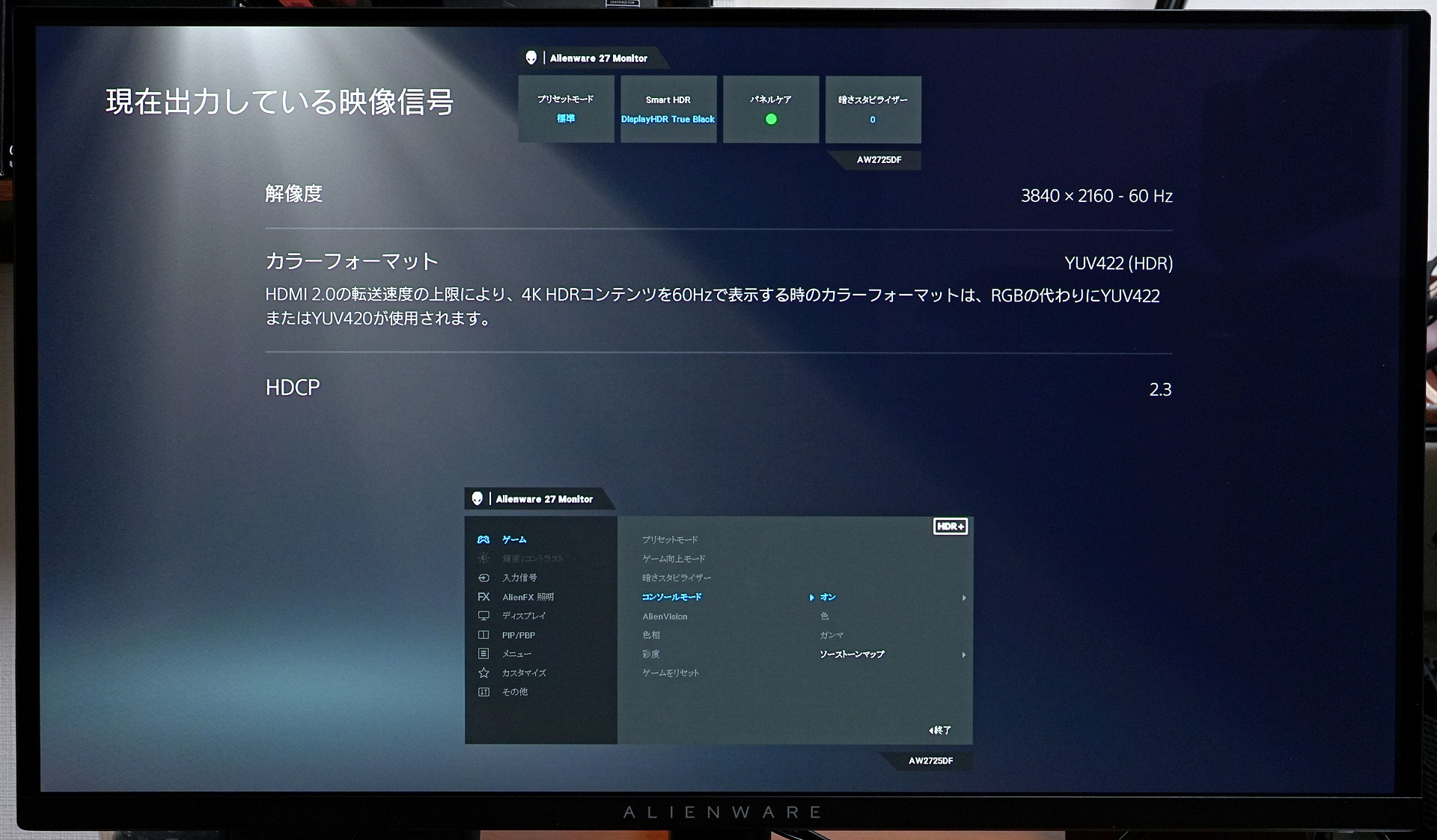The height and width of the screenshot is (840, 1437).
Task: Select the 色 sub-option
Action: 824,616
